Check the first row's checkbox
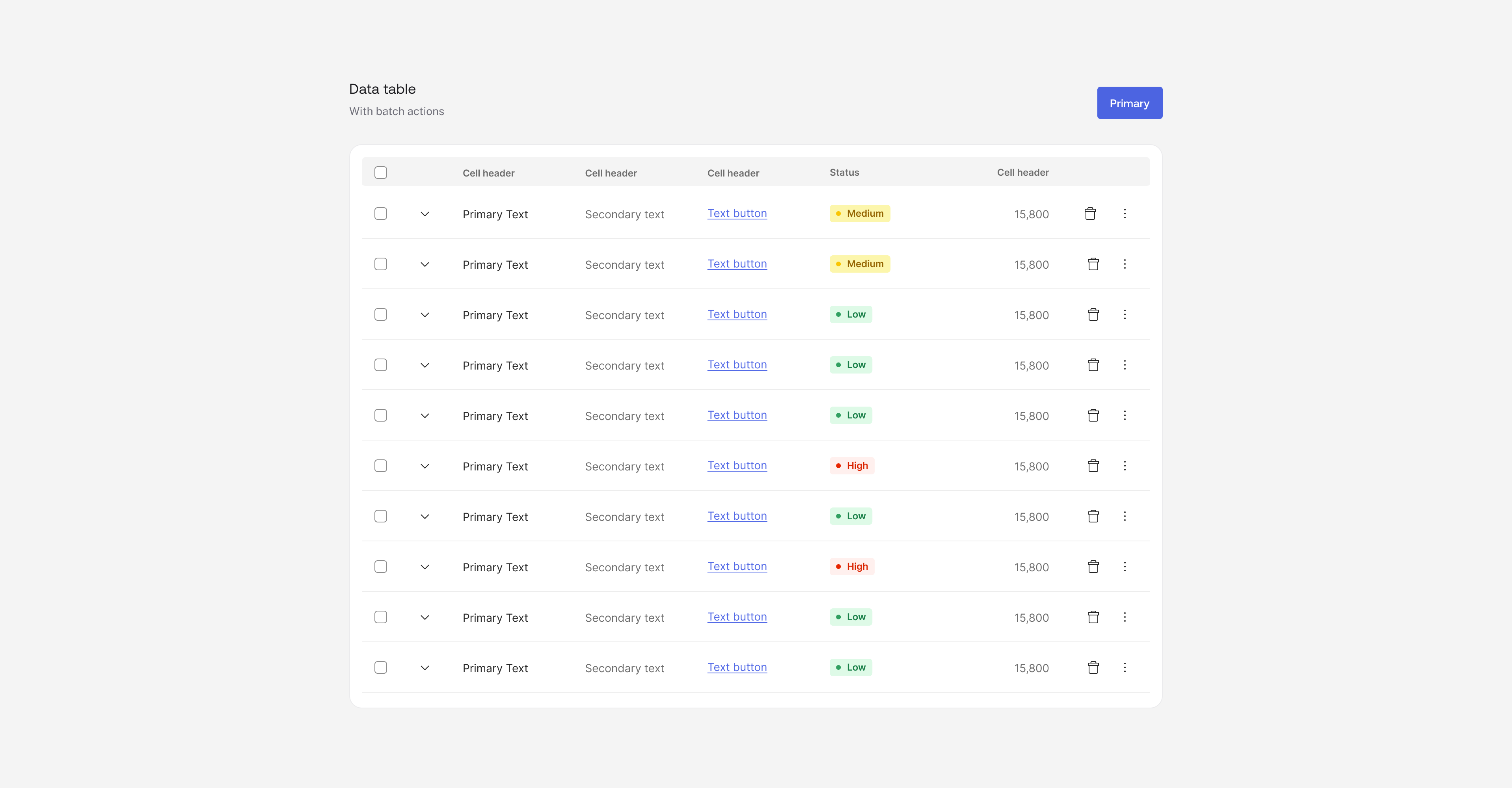The width and height of the screenshot is (1512, 788). point(381,214)
